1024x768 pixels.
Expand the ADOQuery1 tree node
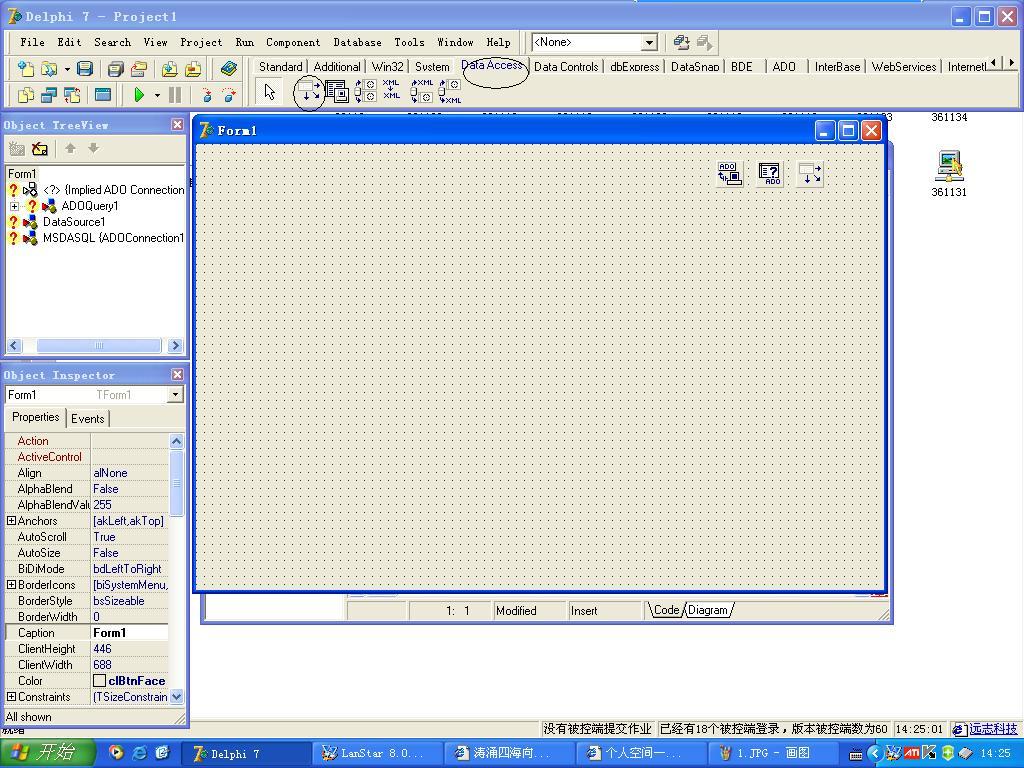click(x=14, y=206)
